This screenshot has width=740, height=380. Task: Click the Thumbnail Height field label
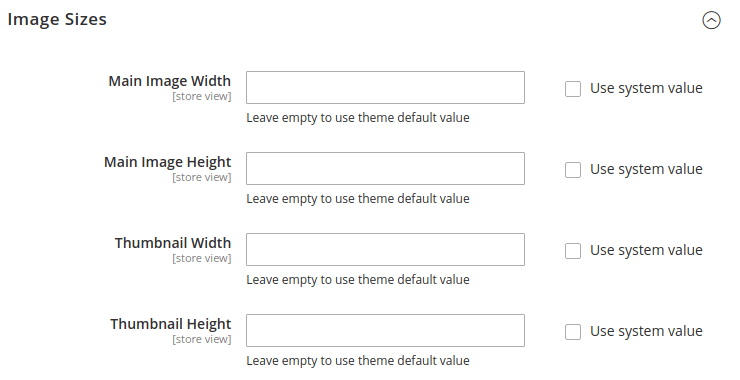171,324
